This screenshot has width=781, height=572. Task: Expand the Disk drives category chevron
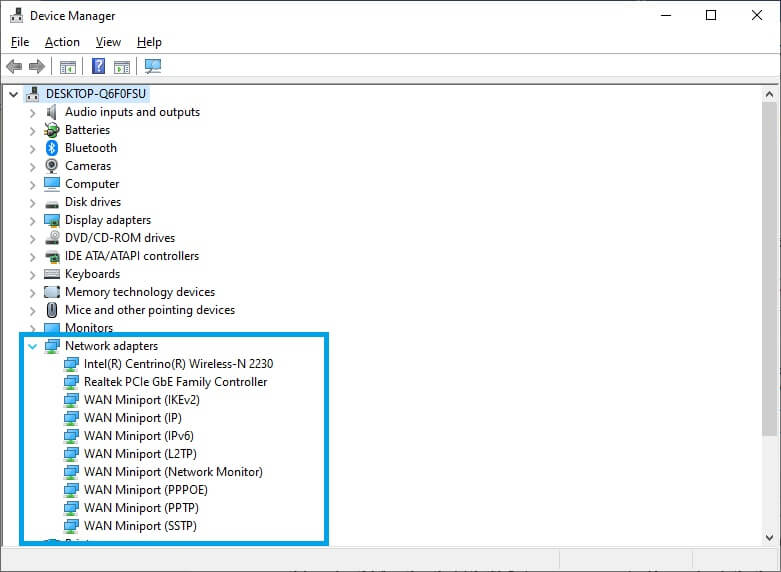32,203
